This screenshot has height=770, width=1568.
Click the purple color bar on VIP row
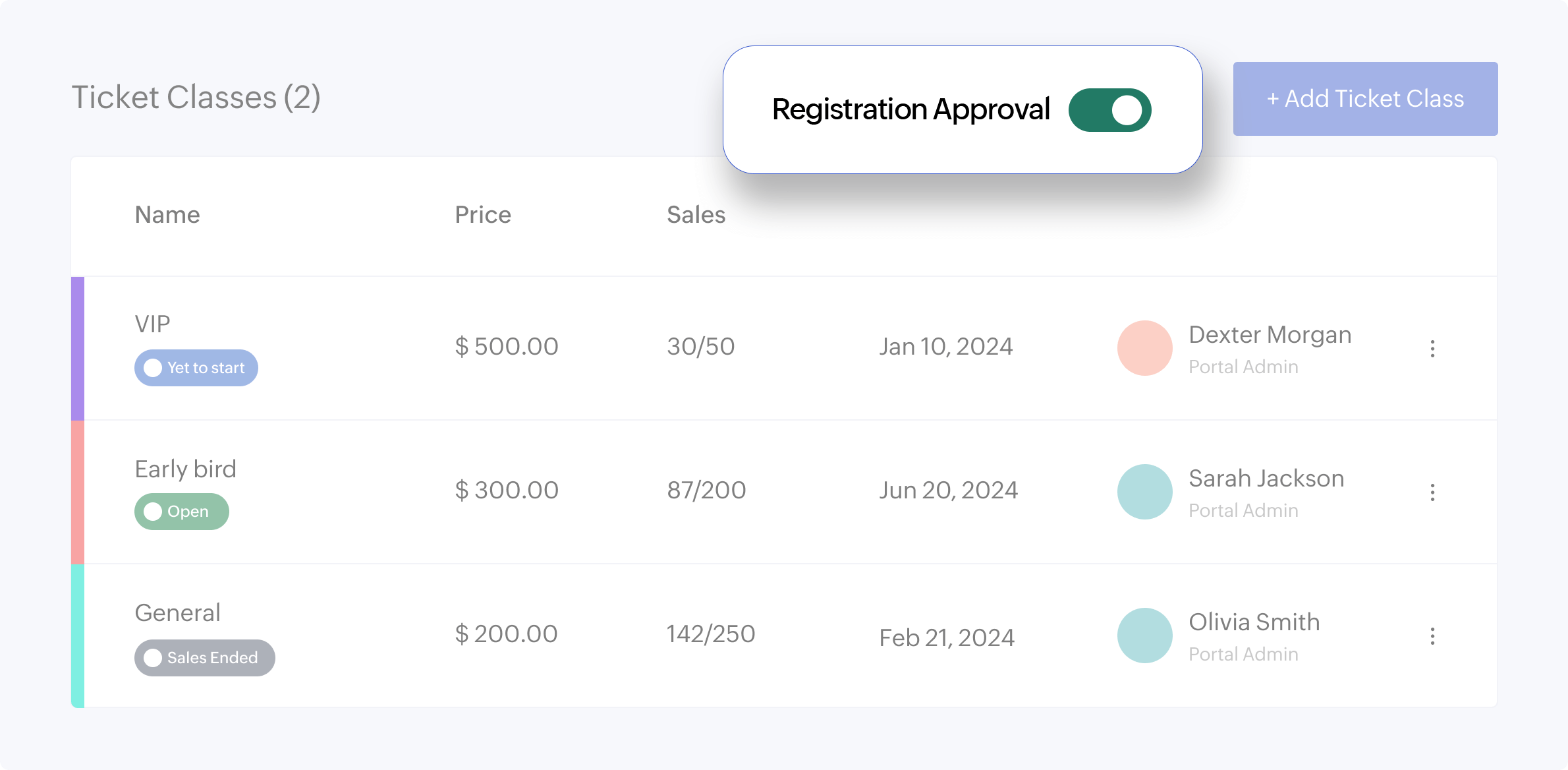pos(78,348)
